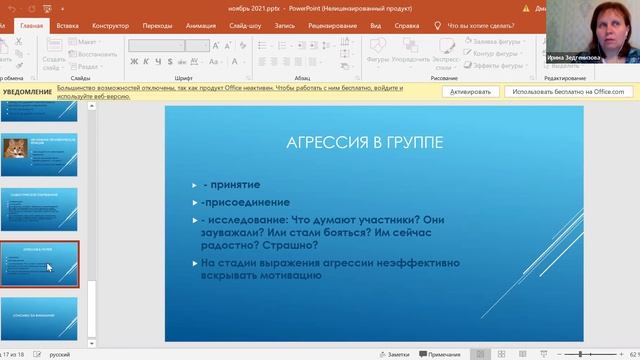
Task: Click the Восстановить reset button
Action: pyautogui.click(x=93, y=54)
